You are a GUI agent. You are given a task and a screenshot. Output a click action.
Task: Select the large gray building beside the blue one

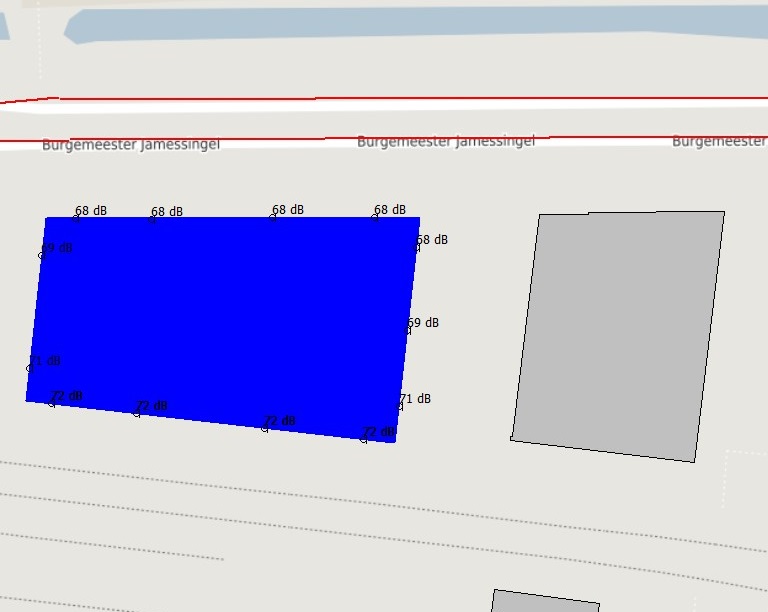pyautogui.click(x=618, y=336)
